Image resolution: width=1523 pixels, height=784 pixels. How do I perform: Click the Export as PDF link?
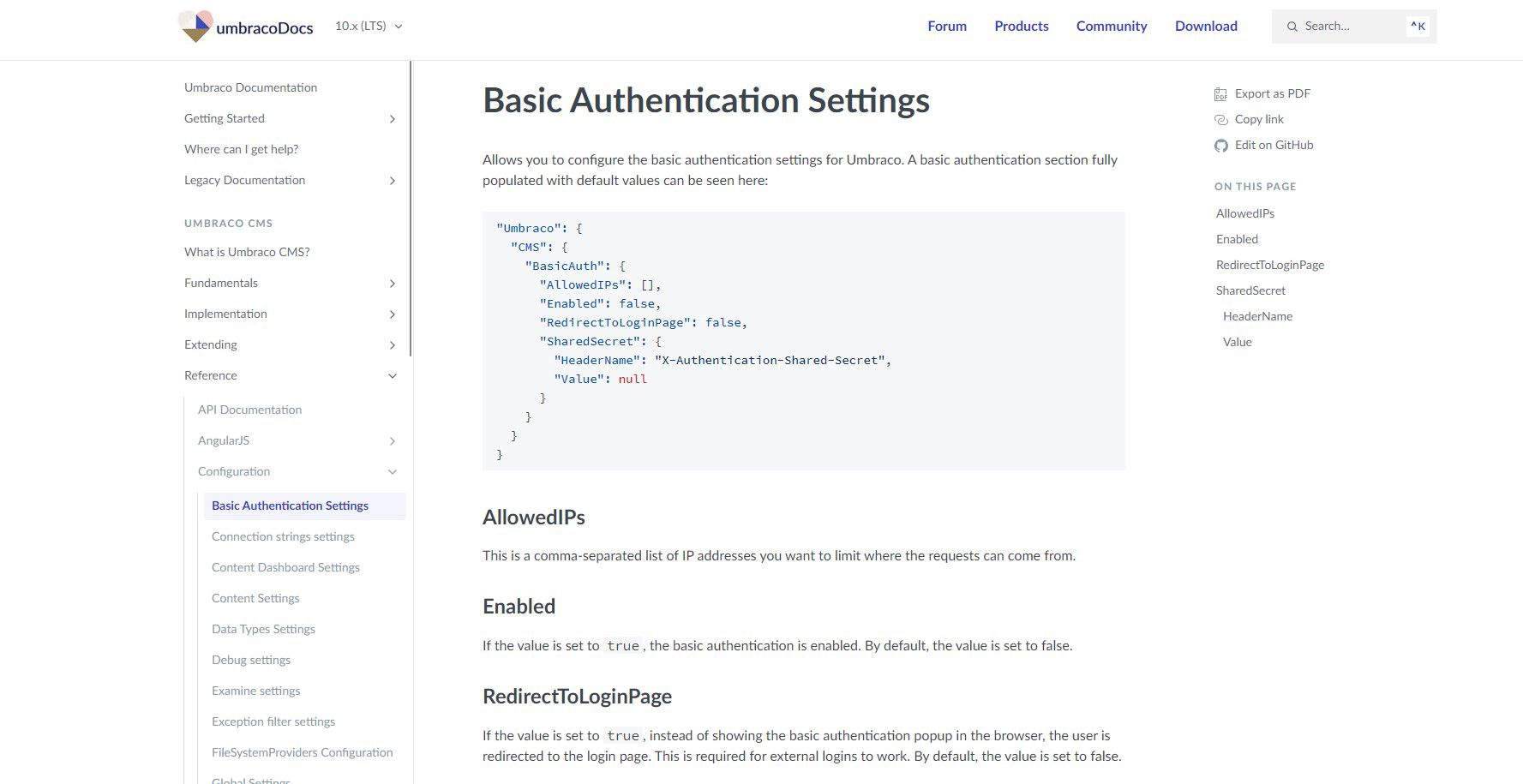(1273, 93)
